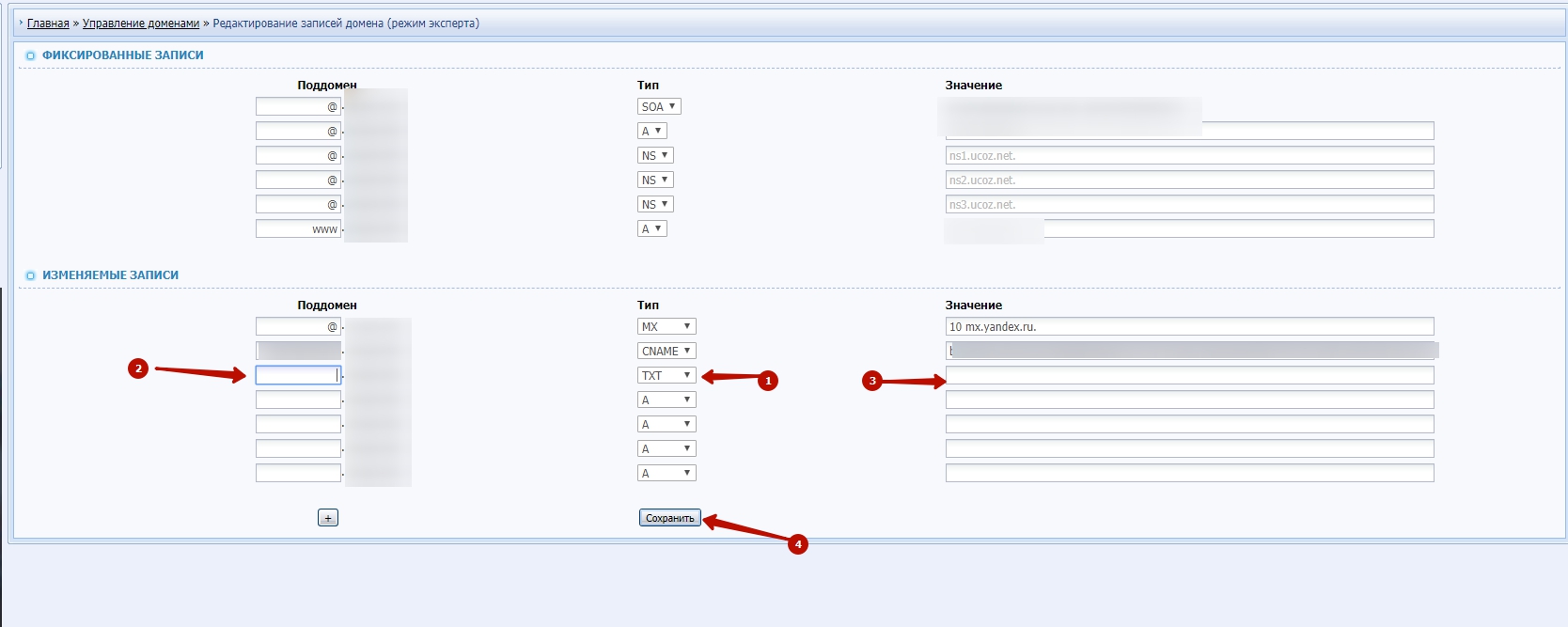Click the ИЗМЕНЯЕМЫЕ ЗАПИСИ section icon
The width and height of the screenshot is (1568, 627).
pyautogui.click(x=30, y=275)
